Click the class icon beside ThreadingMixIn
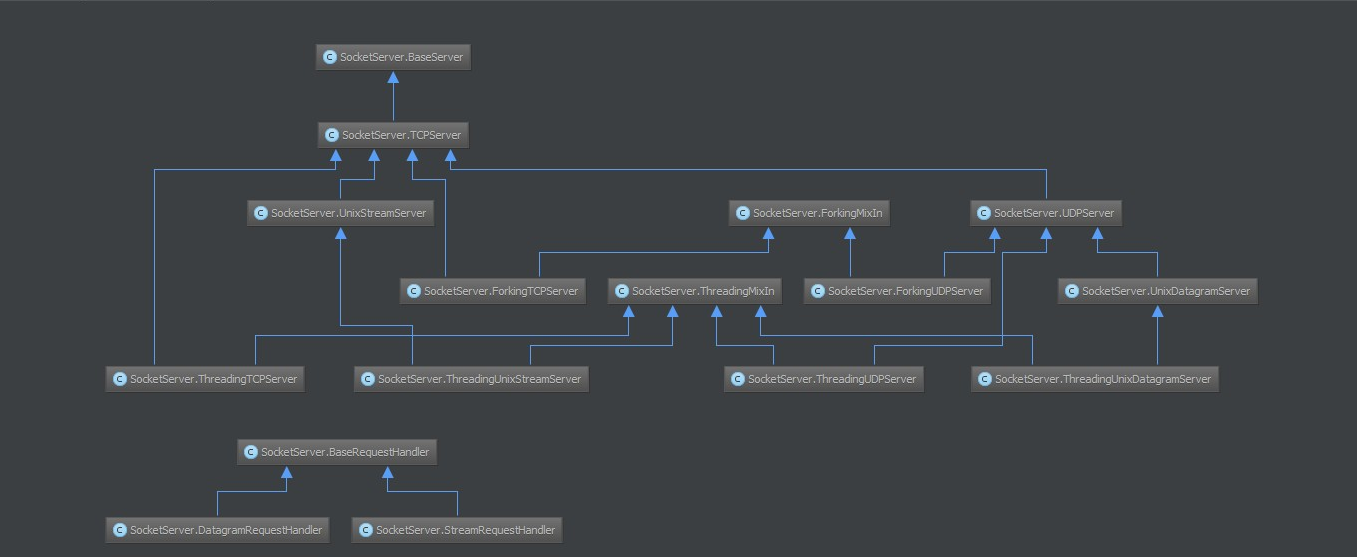The height and width of the screenshot is (557, 1357). tap(621, 291)
